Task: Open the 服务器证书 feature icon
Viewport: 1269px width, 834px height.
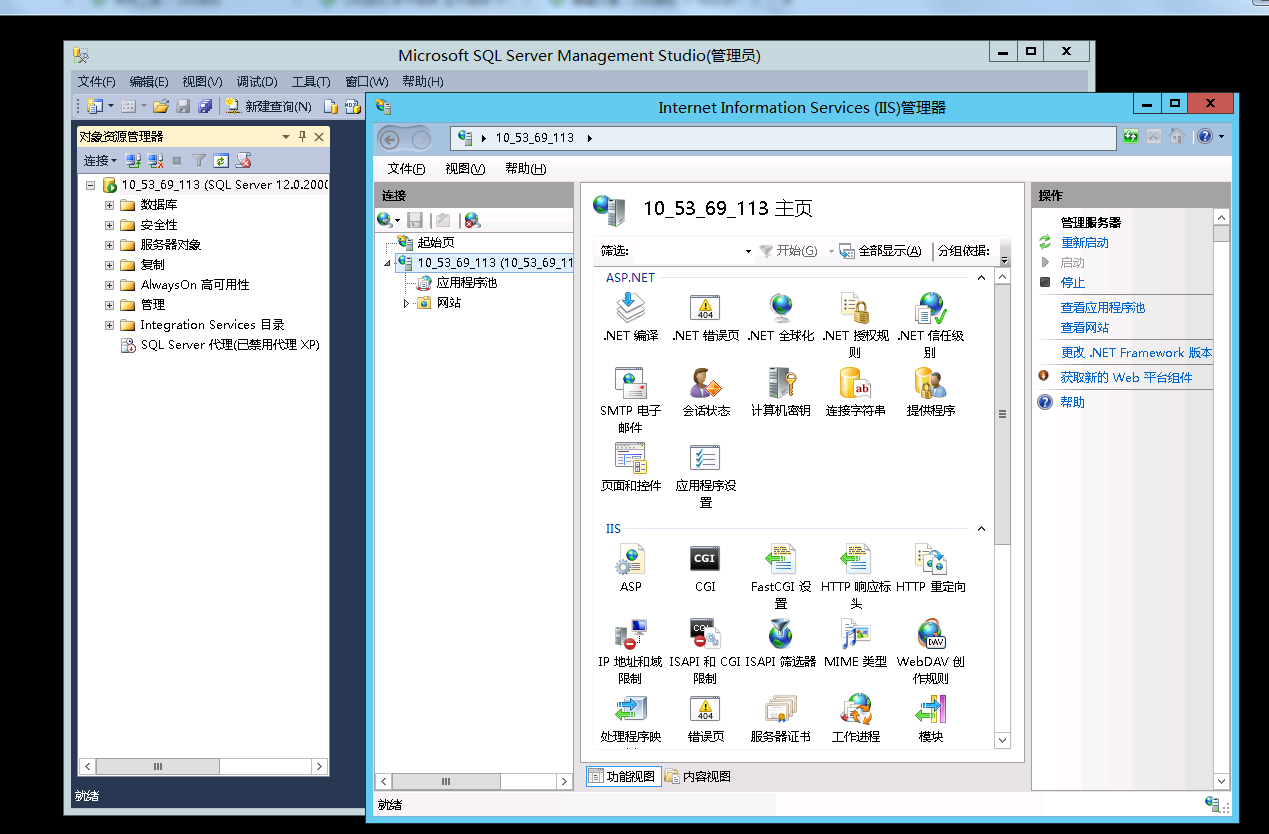Action: (x=780, y=710)
